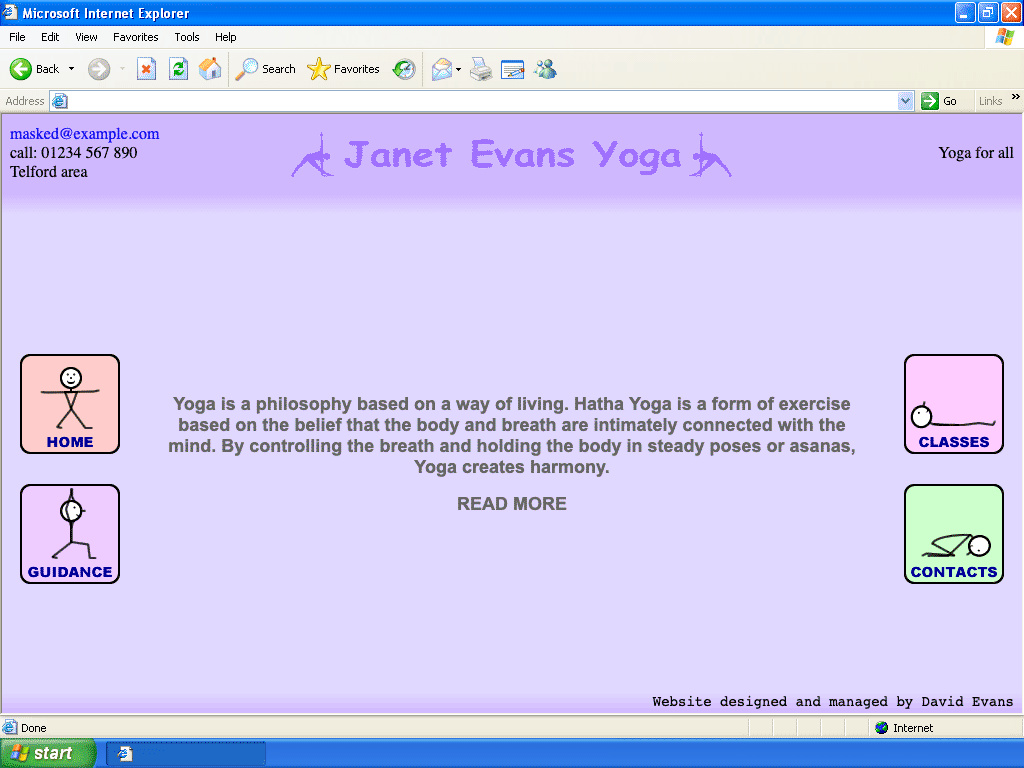Click the left yoga pose silhouette in banner
Screen dimensions: 1024x768
[312, 155]
